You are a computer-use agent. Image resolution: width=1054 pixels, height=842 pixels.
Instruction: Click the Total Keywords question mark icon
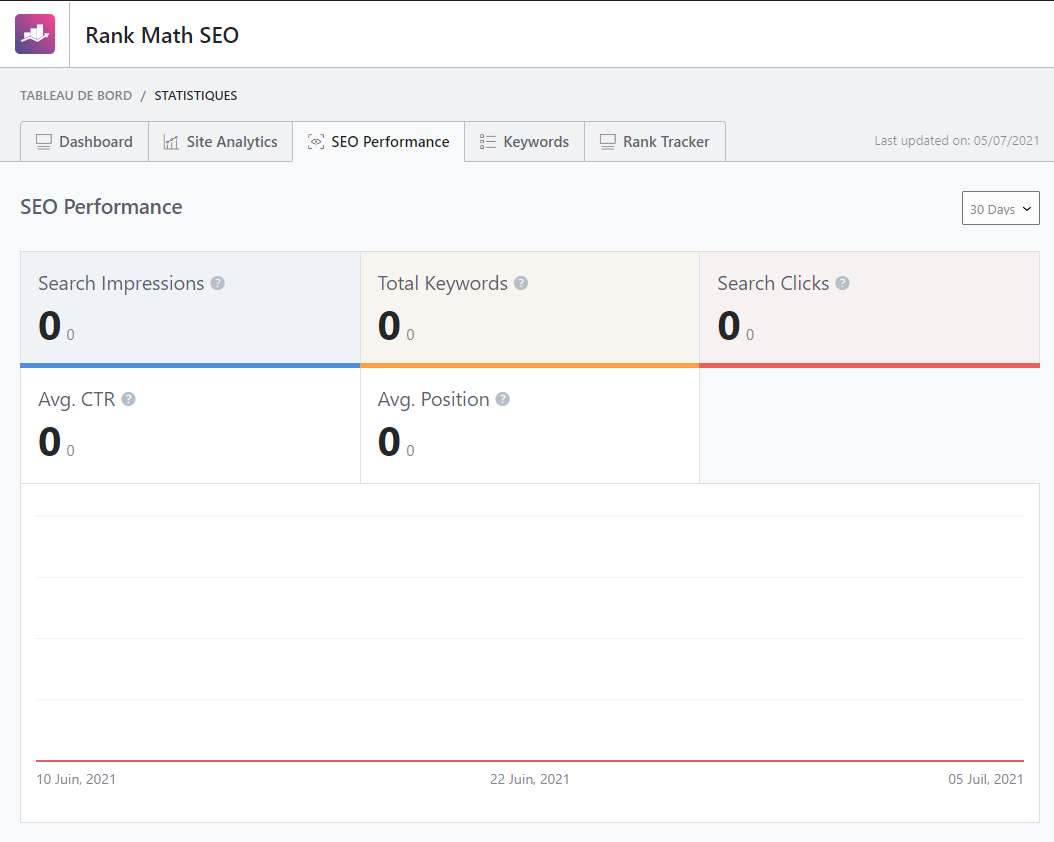coord(521,283)
